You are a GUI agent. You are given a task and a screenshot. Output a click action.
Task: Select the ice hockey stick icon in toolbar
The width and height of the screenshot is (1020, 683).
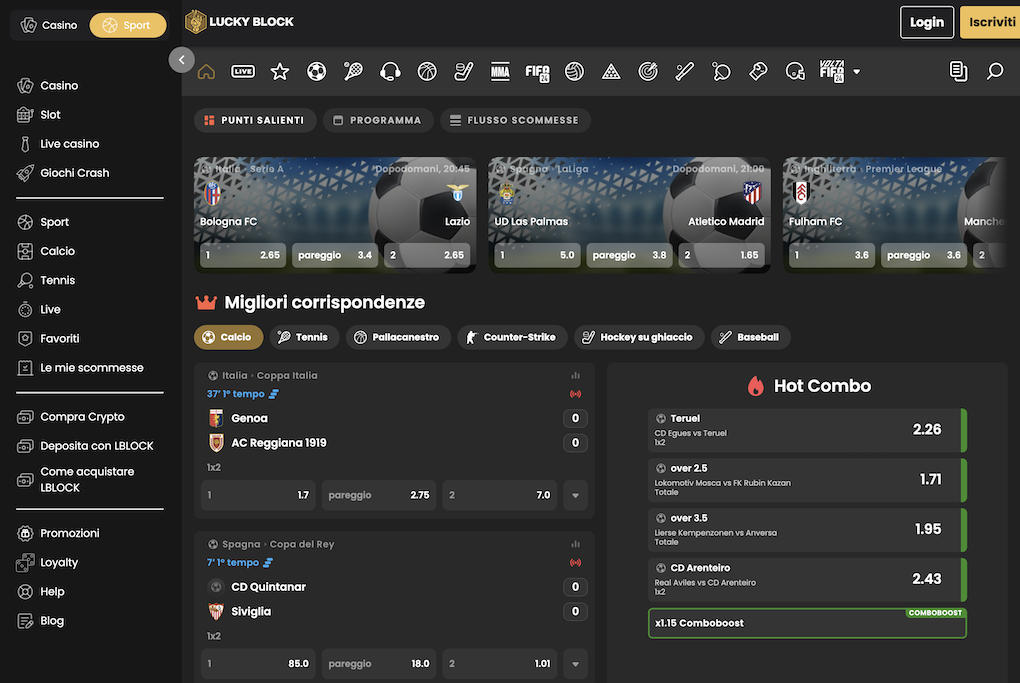pos(464,72)
